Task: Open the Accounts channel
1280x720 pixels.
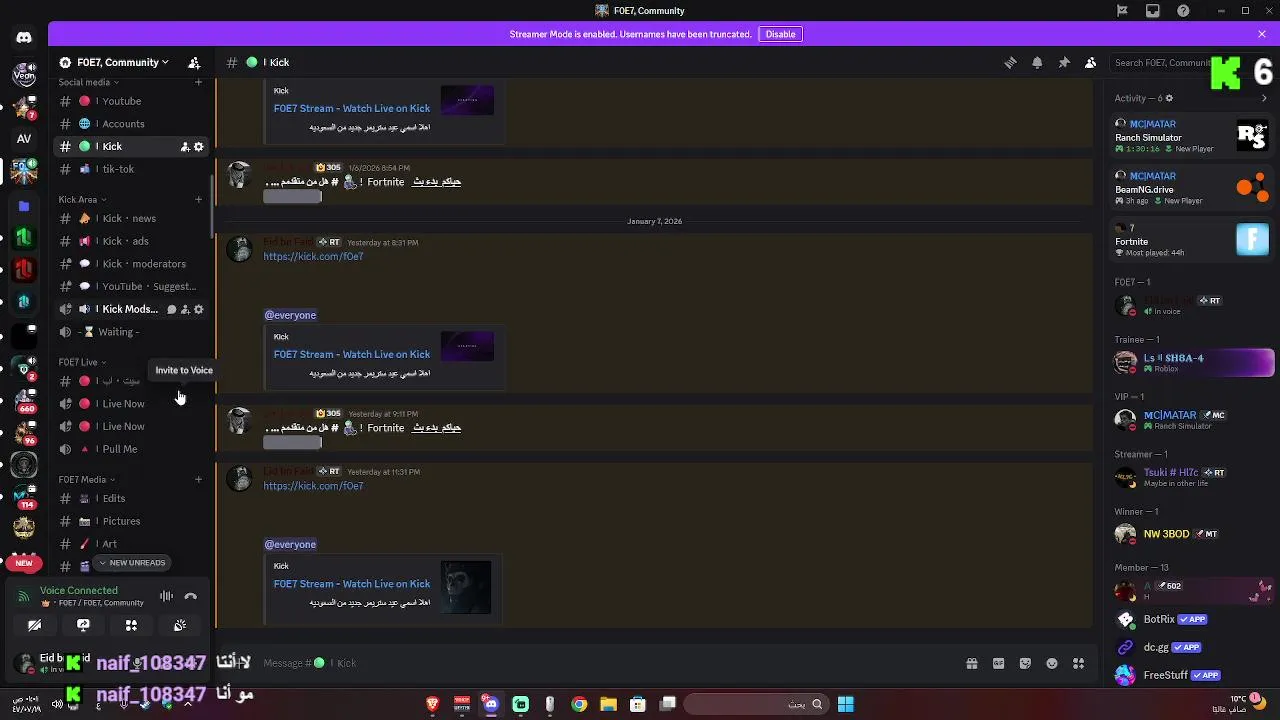Action: pyautogui.click(x=130, y=124)
